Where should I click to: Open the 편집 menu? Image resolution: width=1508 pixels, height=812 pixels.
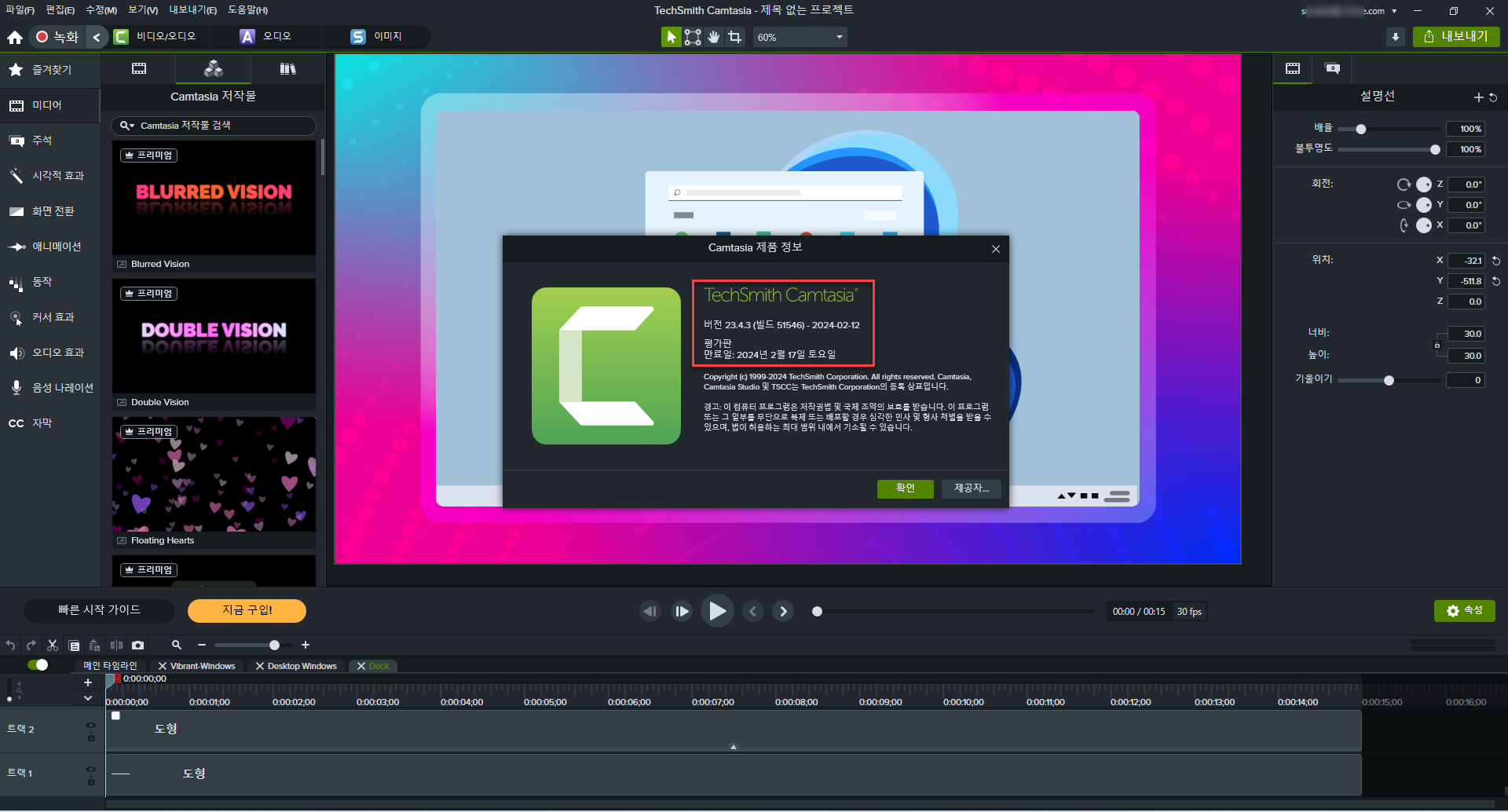click(60, 10)
